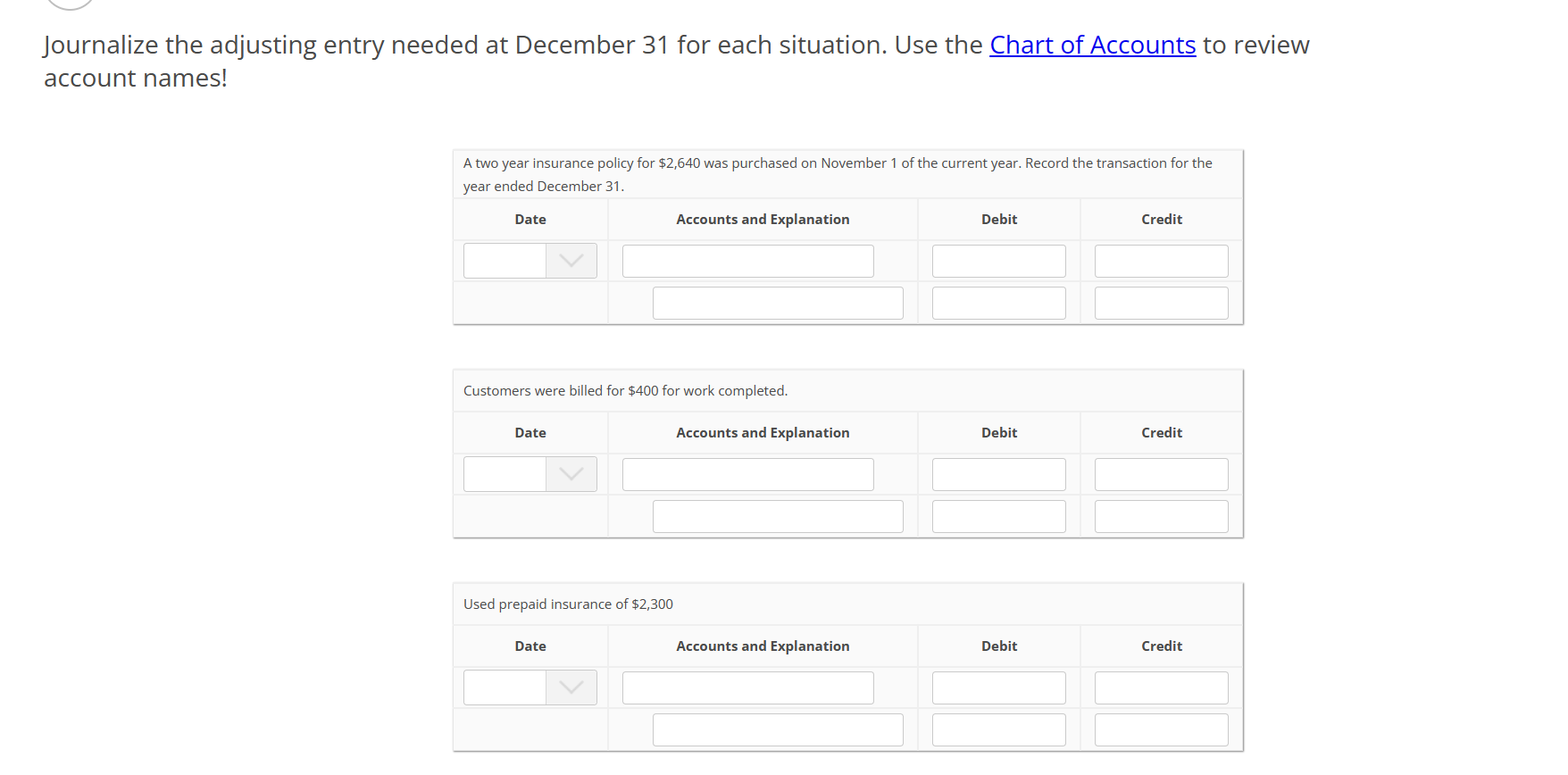This screenshot has width=1568, height=775.
Task: Click first-row Debit field in used prepaid insurance table
Action: [999, 687]
